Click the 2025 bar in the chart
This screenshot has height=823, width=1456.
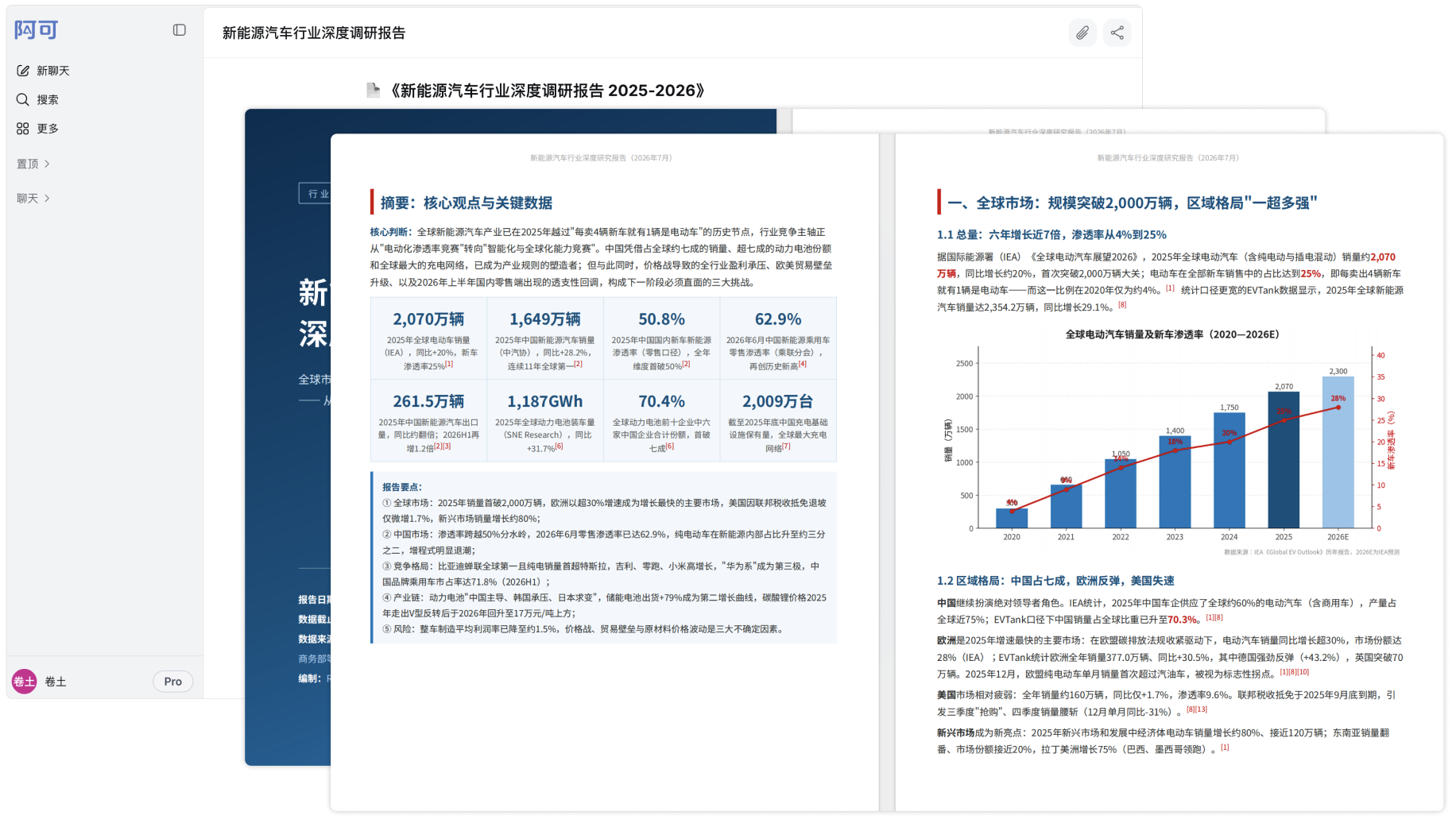click(1284, 460)
